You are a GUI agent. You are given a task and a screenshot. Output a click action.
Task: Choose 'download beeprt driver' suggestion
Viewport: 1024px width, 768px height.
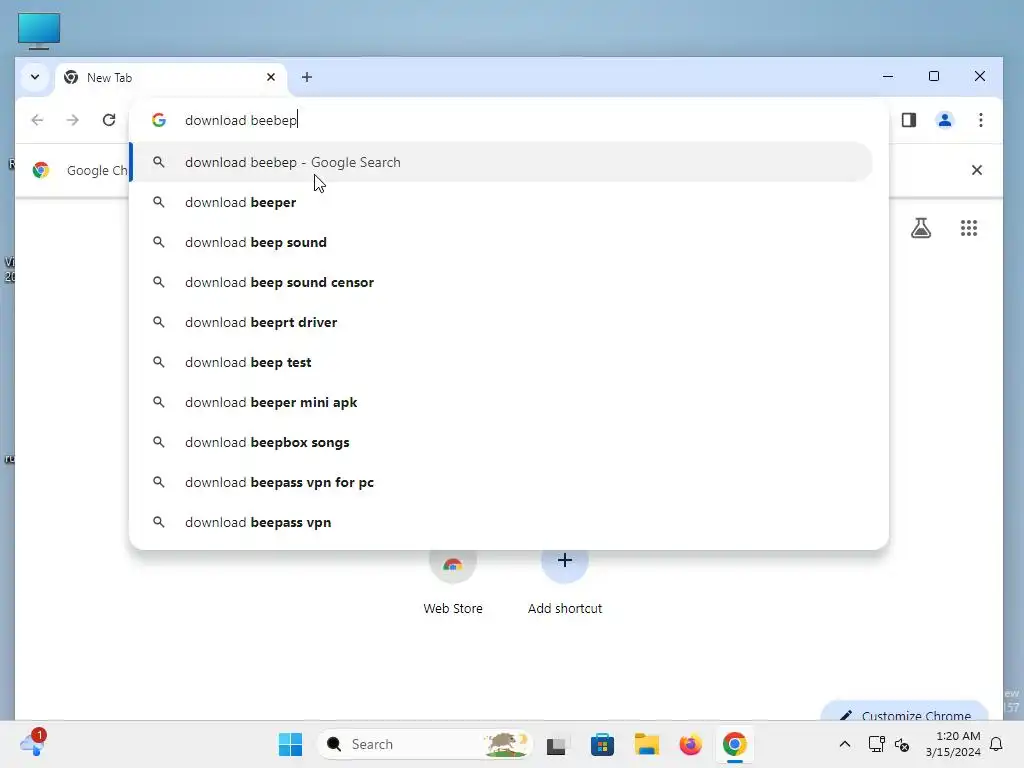pyautogui.click(x=502, y=322)
